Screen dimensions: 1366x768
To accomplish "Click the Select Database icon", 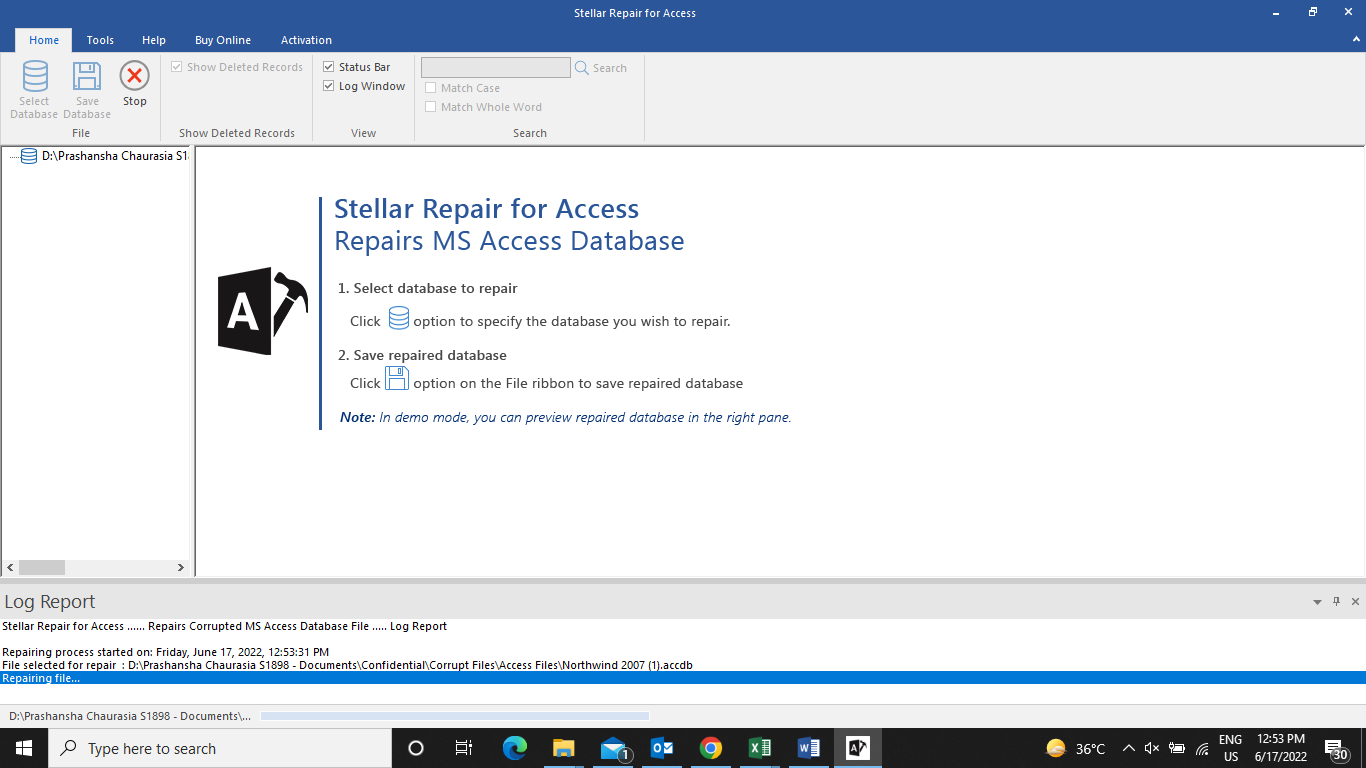I will (x=35, y=76).
